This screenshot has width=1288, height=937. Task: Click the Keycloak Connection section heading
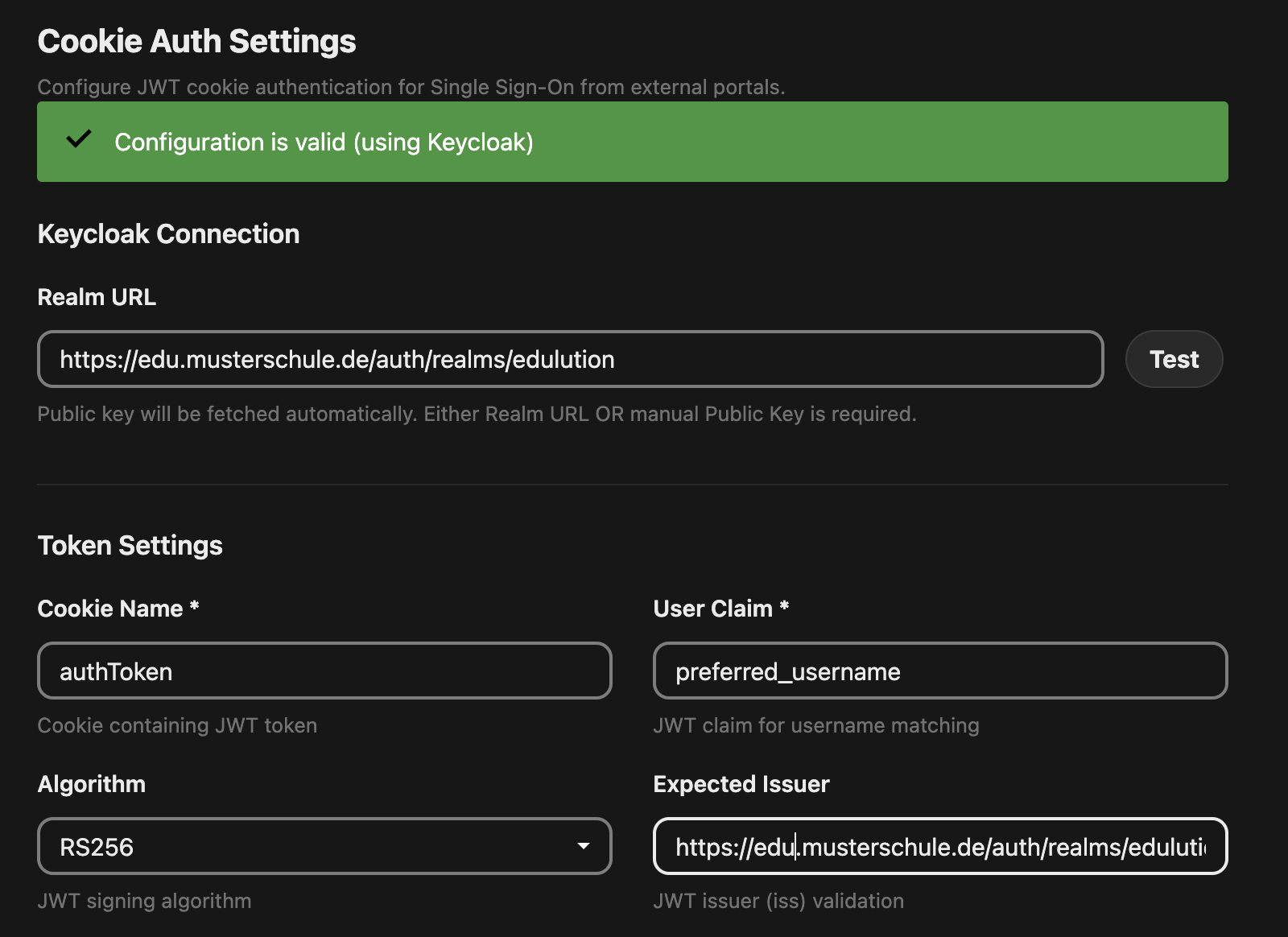pyautogui.click(x=168, y=234)
